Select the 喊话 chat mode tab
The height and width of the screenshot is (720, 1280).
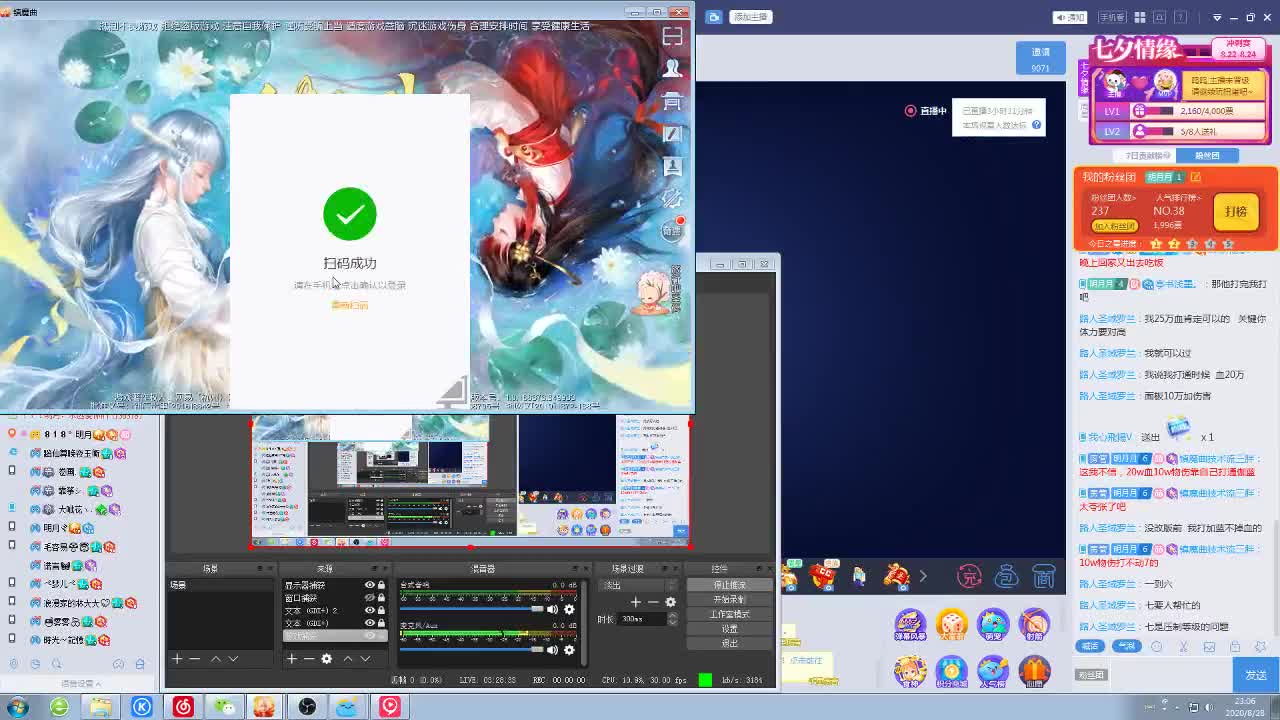[x=1091, y=646]
